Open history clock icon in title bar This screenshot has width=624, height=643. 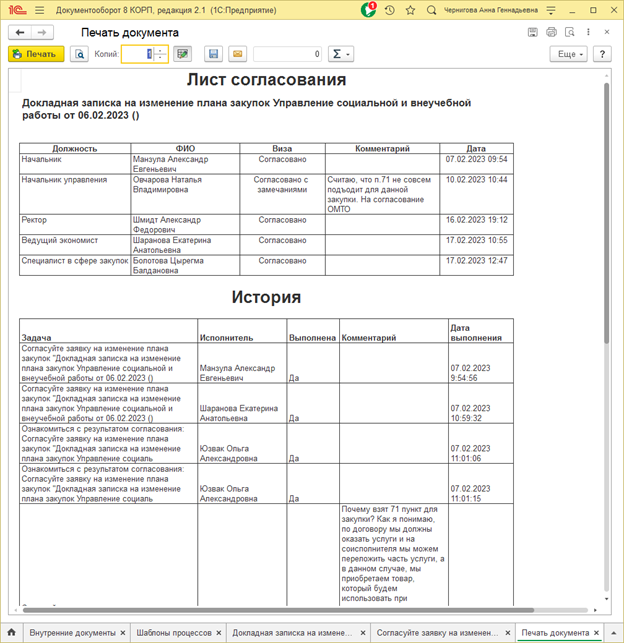pos(389,10)
